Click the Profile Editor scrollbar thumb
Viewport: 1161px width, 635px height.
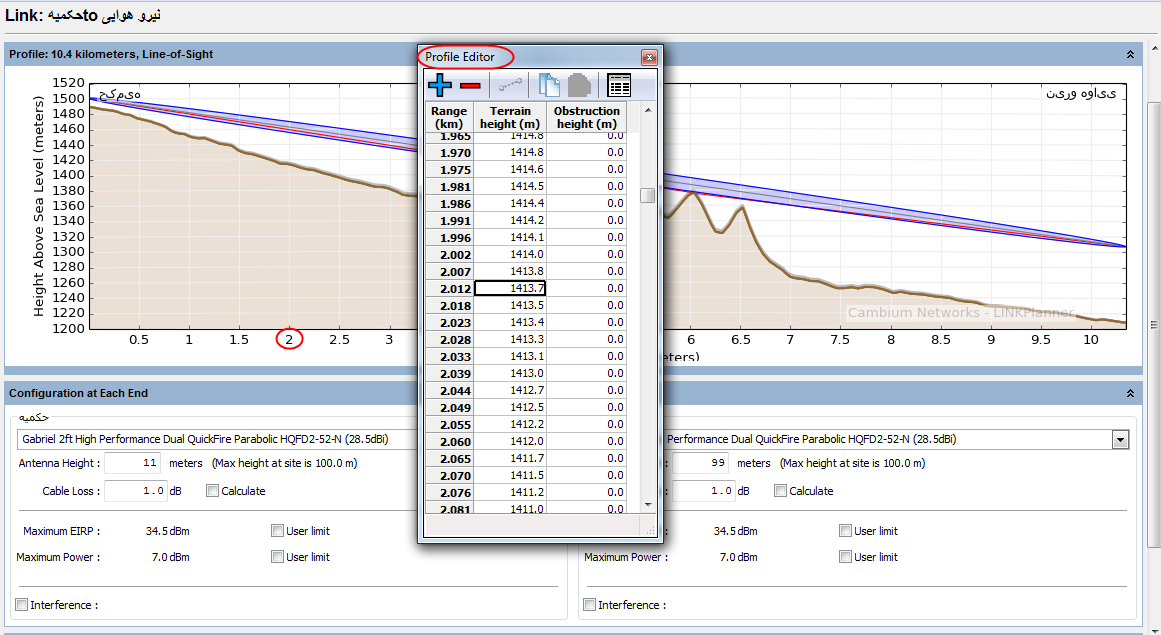click(x=648, y=195)
